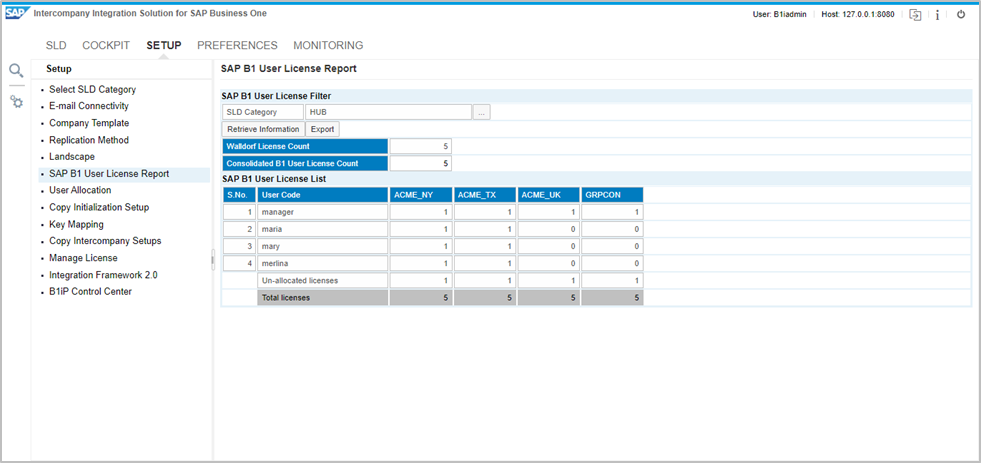Image resolution: width=981 pixels, height=463 pixels.
Task: Select the merlina user code row
Action: click(x=322, y=263)
